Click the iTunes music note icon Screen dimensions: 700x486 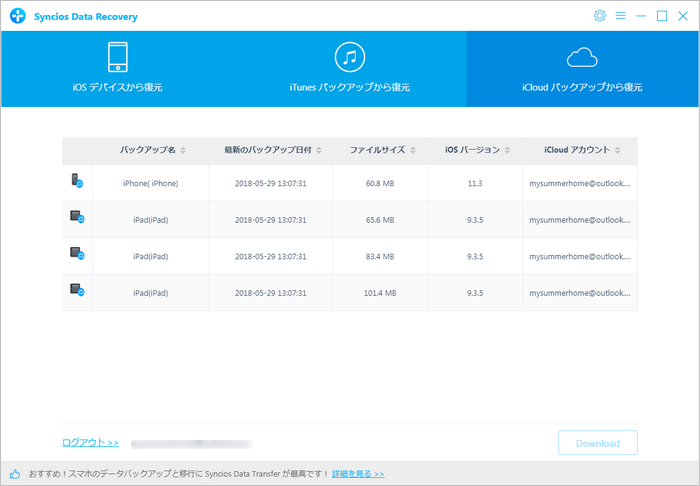[x=350, y=57]
